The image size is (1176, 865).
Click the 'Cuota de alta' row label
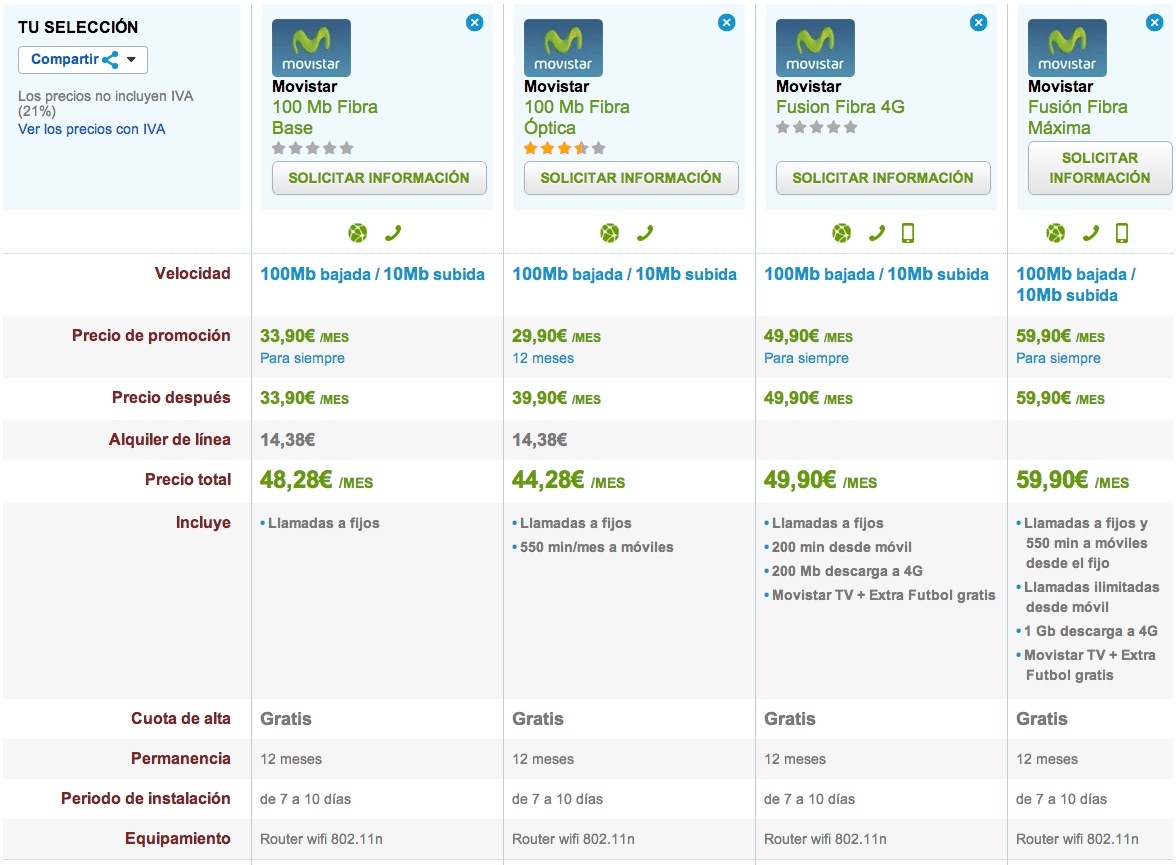click(x=181, y=719)
